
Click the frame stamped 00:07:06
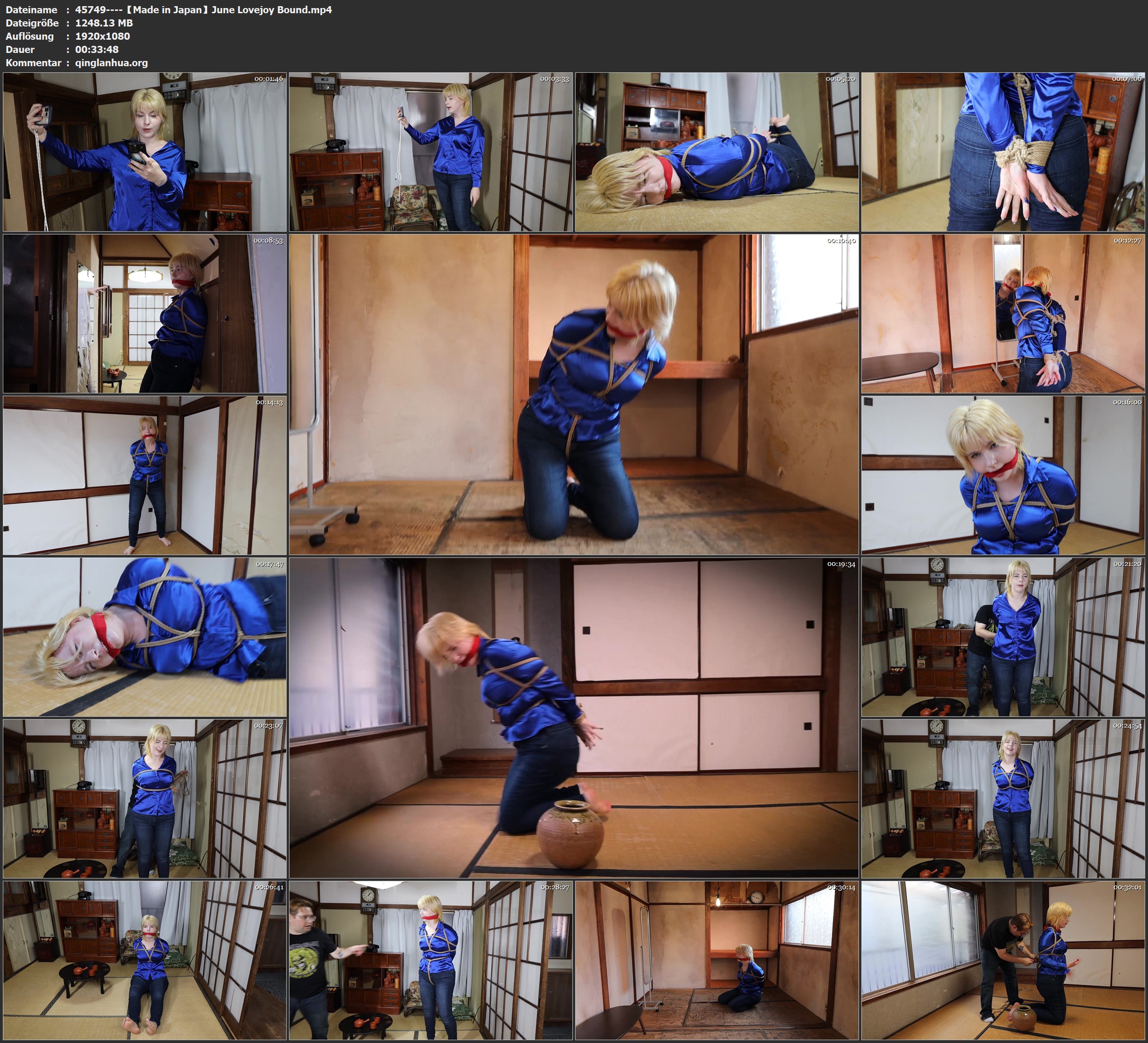(1002, 151)
